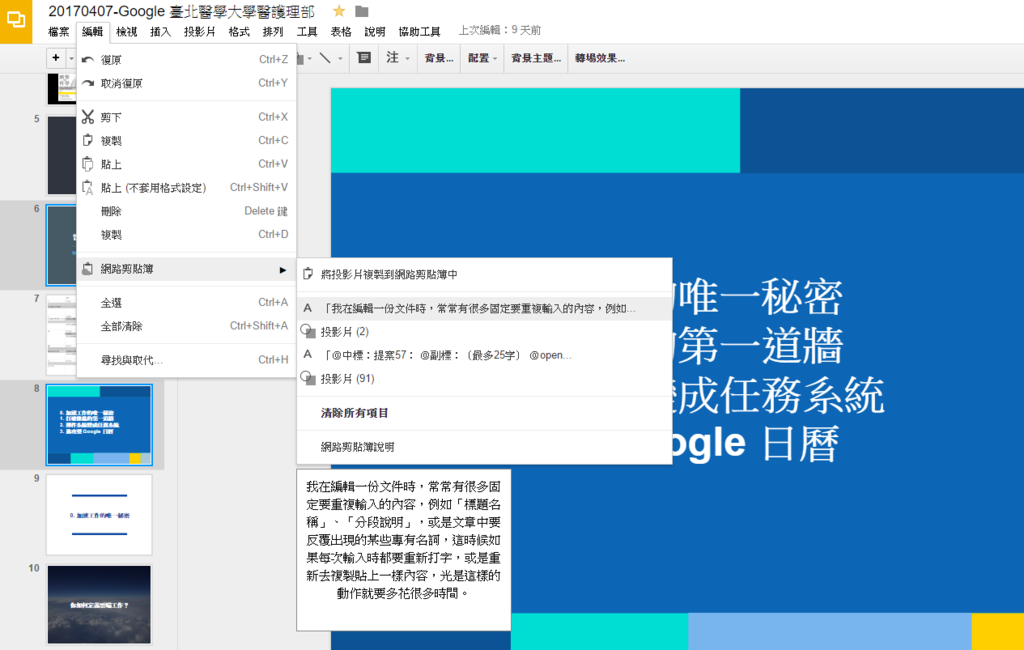The image size is (1024, 650).
Task: Select slide 6 thumbnail
Action: point(62,245)
